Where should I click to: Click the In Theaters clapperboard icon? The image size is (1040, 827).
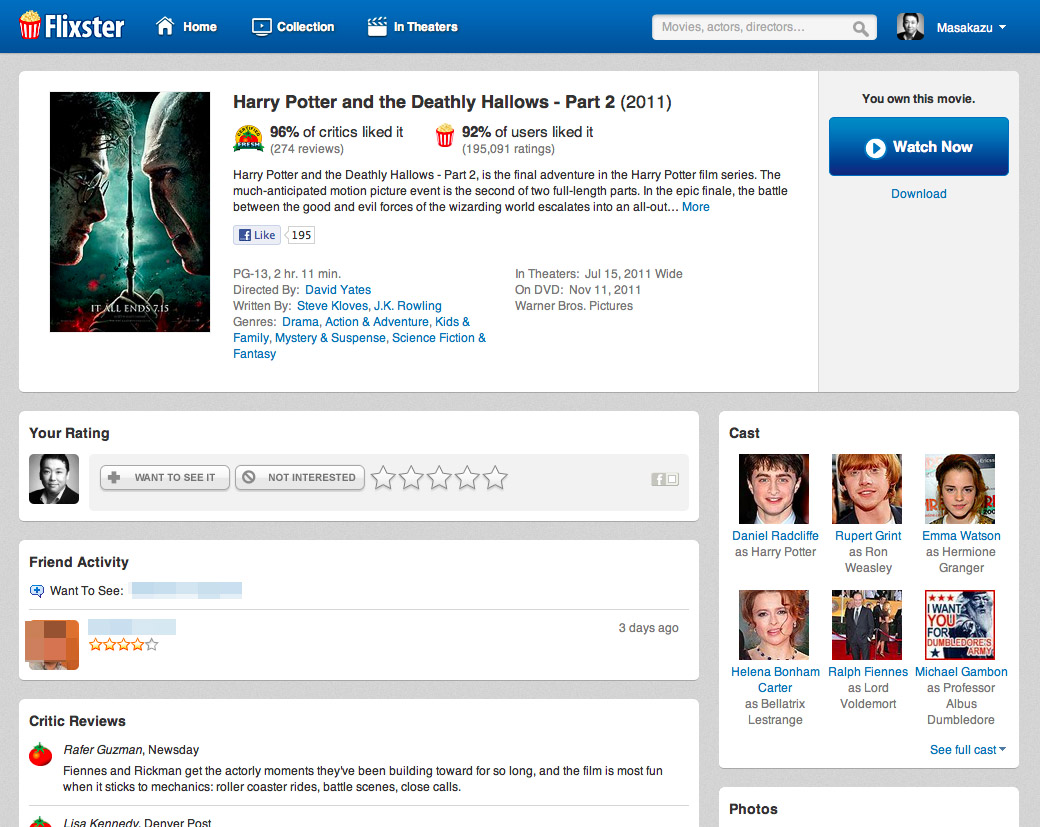(377, 27)
